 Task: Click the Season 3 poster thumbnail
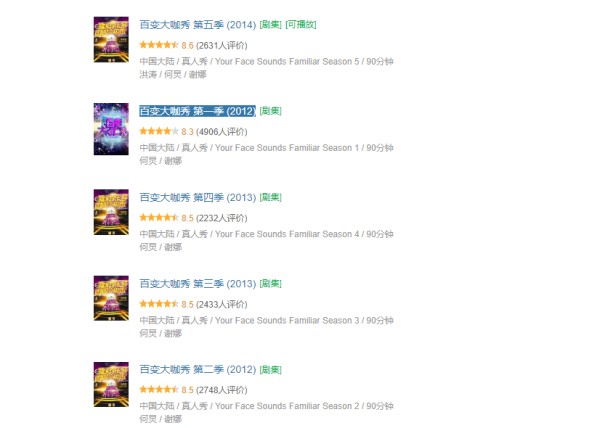coord(111,298)
